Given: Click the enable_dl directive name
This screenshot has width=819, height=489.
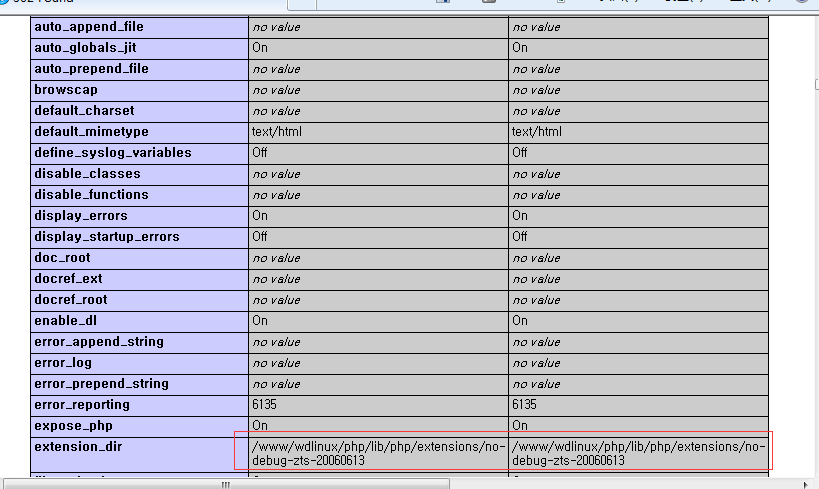Looking at the screenshot, I should 65,320.
